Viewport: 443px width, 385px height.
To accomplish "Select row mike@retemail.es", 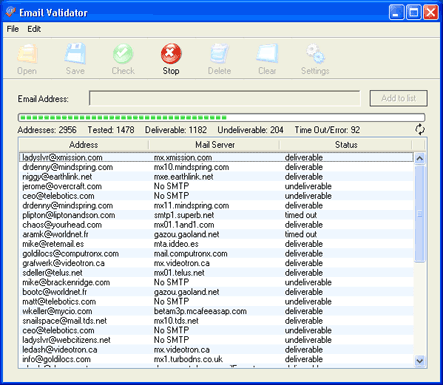I will (216, 244).
